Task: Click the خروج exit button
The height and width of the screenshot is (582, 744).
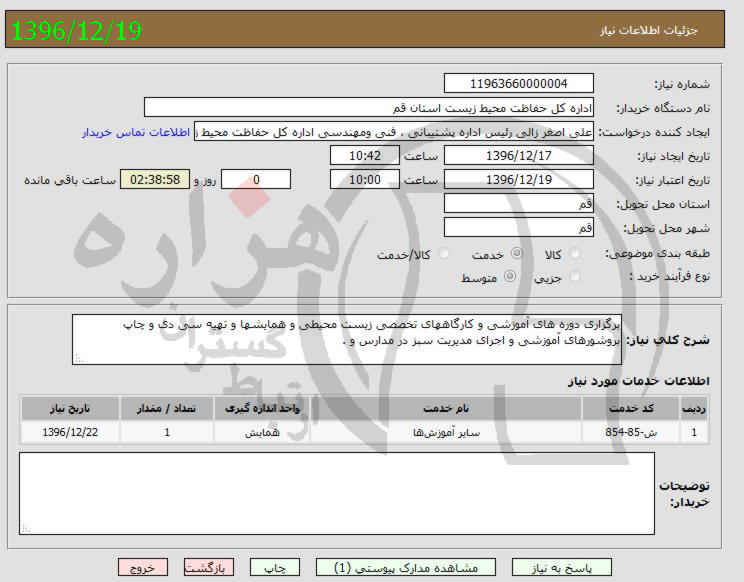Action: click(x=142, y=567)
